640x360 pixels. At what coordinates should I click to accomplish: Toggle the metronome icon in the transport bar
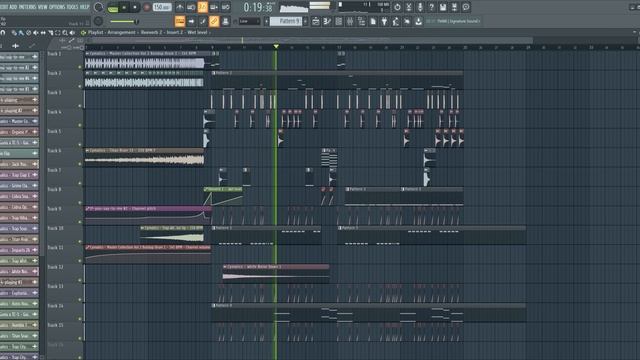point(180,7)
